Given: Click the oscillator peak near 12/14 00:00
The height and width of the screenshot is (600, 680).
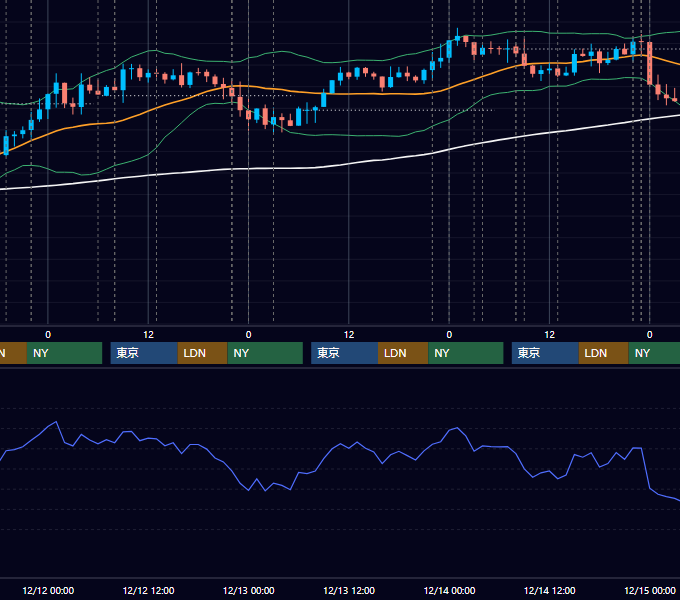Looking at the screenshot, I should click(457, 428).
